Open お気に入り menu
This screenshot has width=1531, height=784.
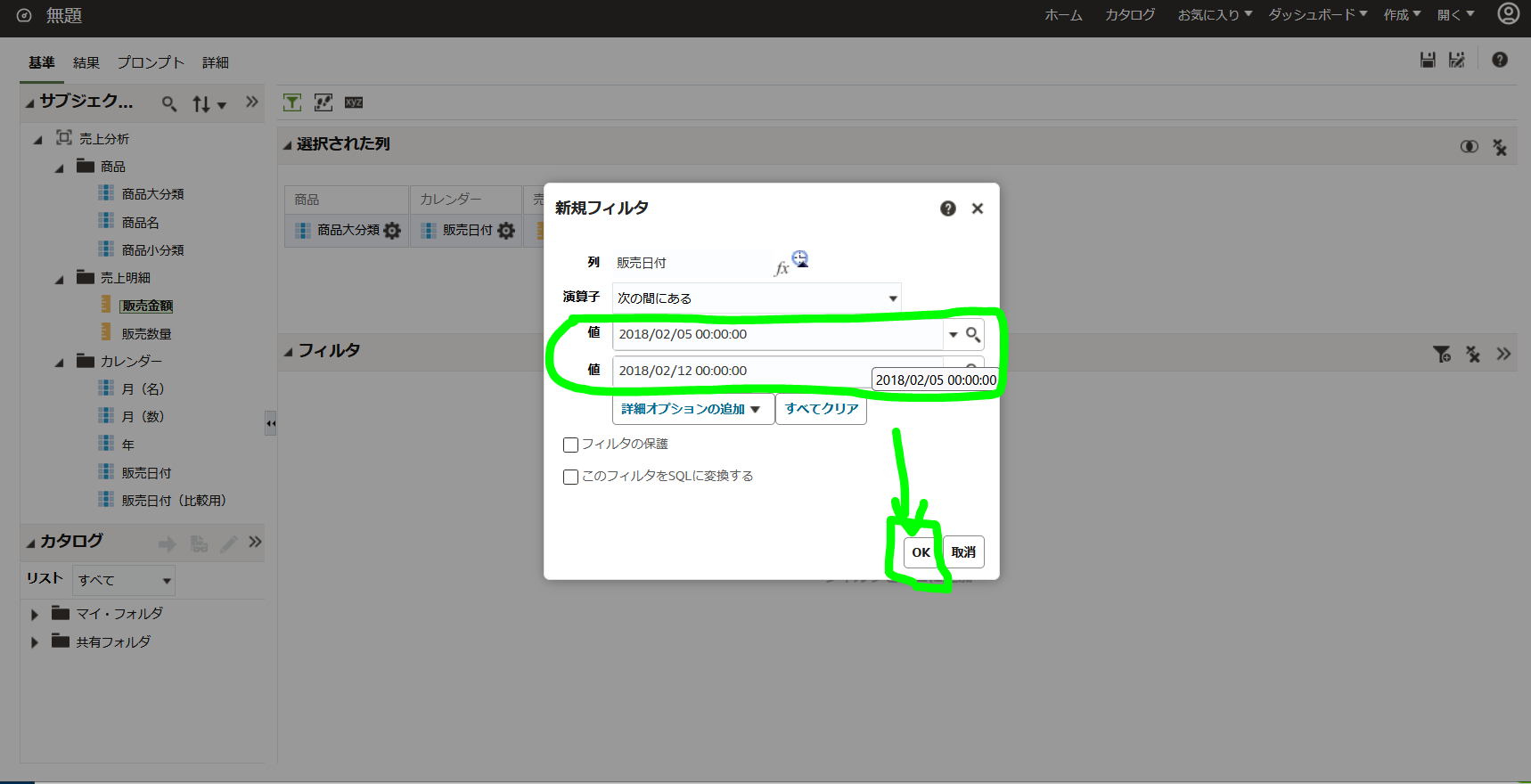(1215, 15)
